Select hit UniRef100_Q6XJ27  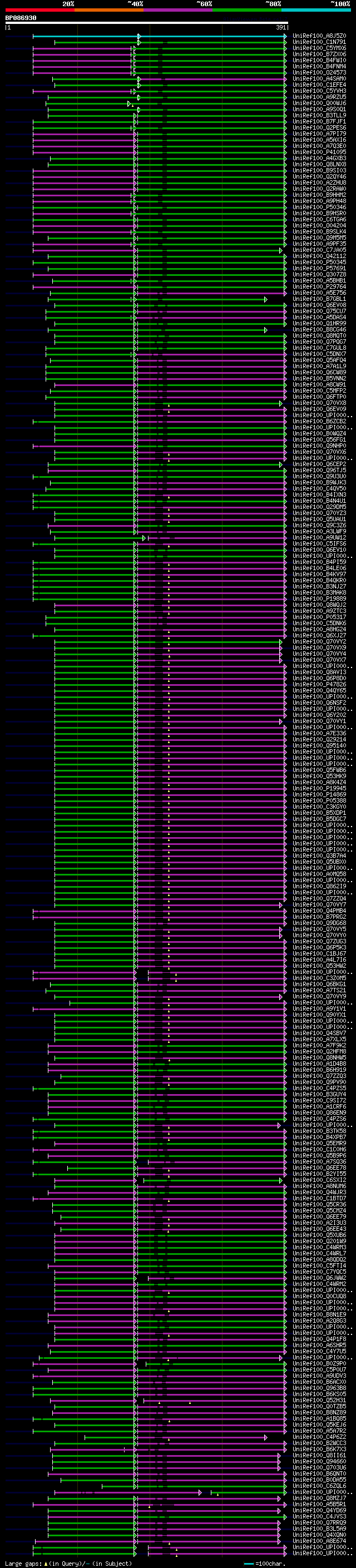(x=319, y=635)
